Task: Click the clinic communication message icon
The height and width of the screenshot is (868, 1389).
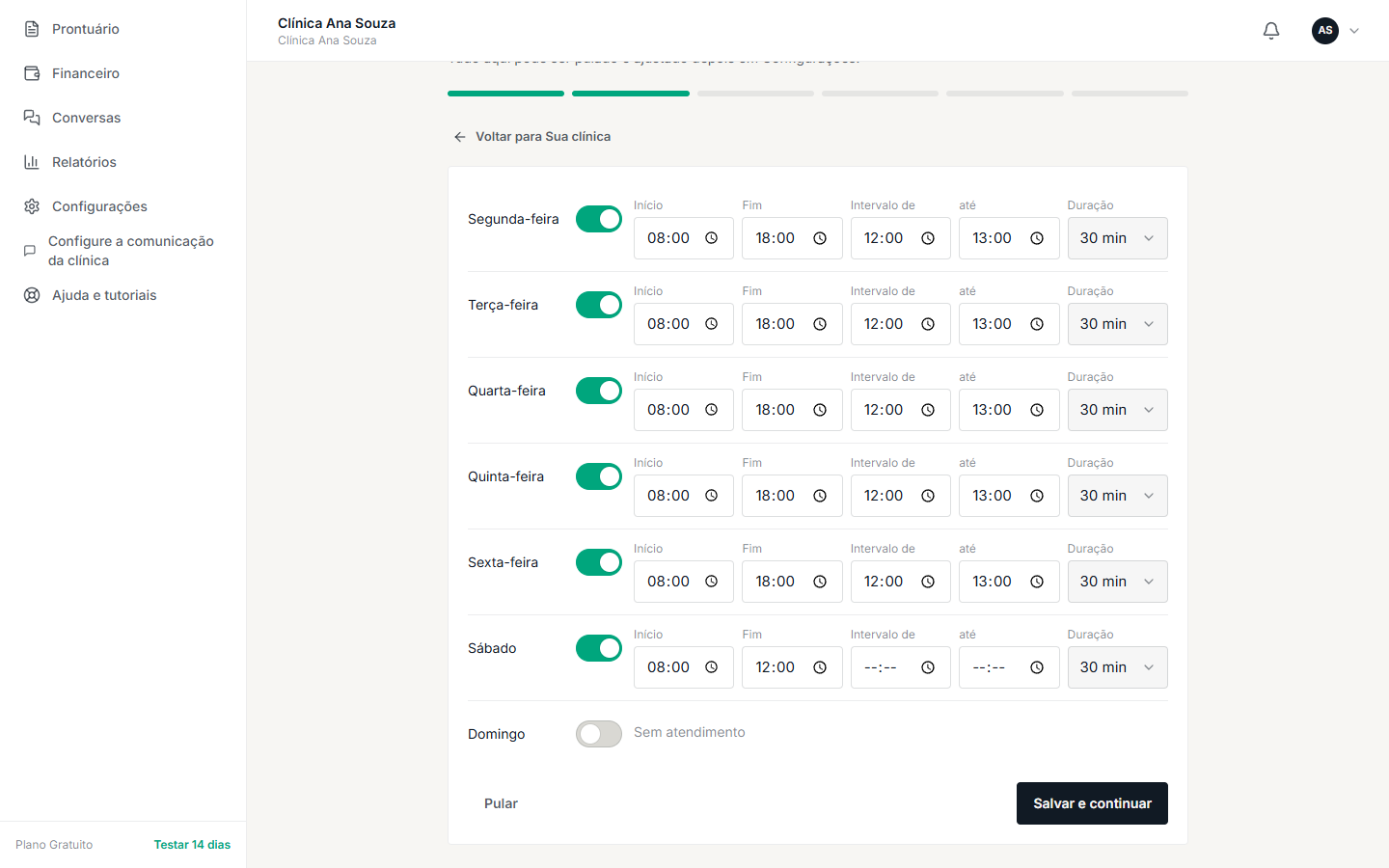Action: [x=30, y=251]
